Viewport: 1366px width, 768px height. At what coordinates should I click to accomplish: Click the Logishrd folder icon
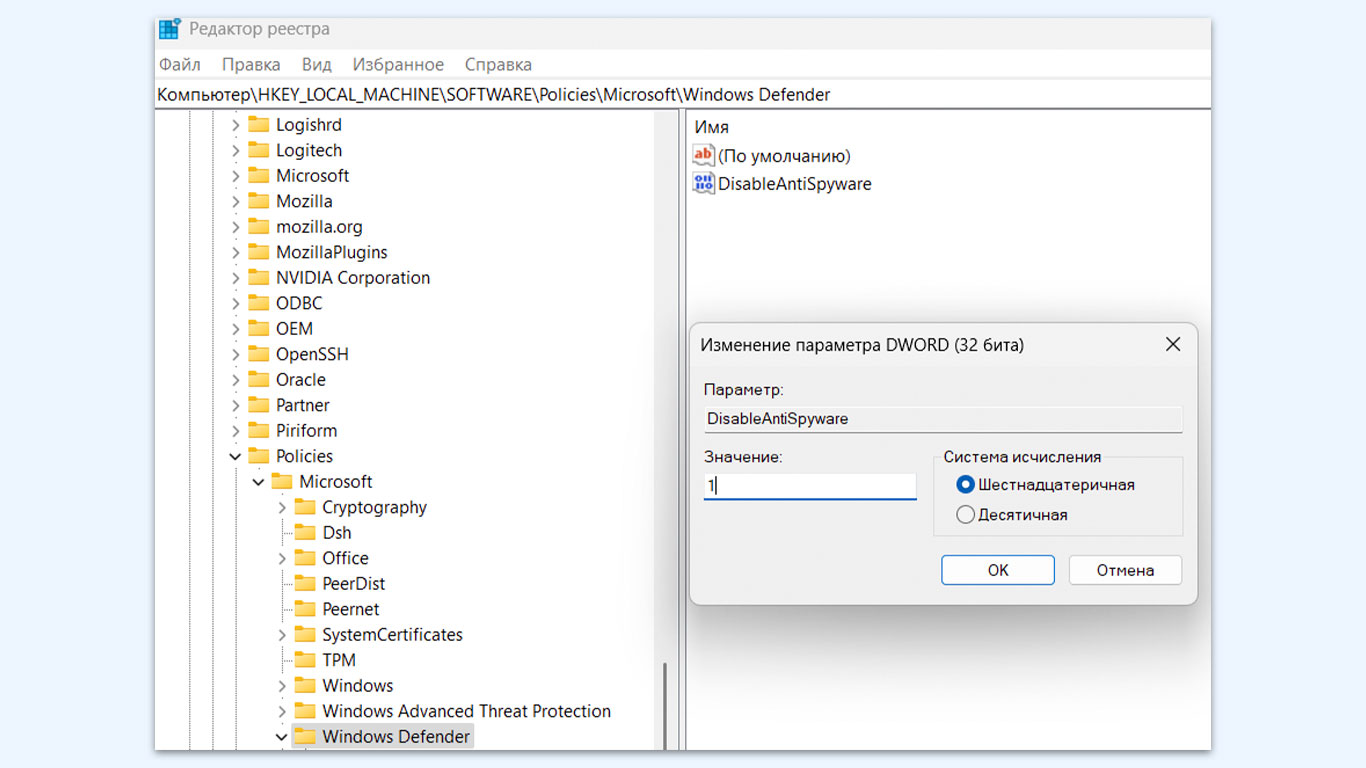pos(259,124)
